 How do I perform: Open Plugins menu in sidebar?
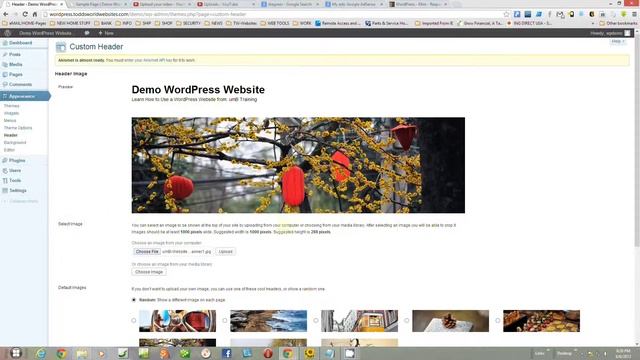coord(17,160)
